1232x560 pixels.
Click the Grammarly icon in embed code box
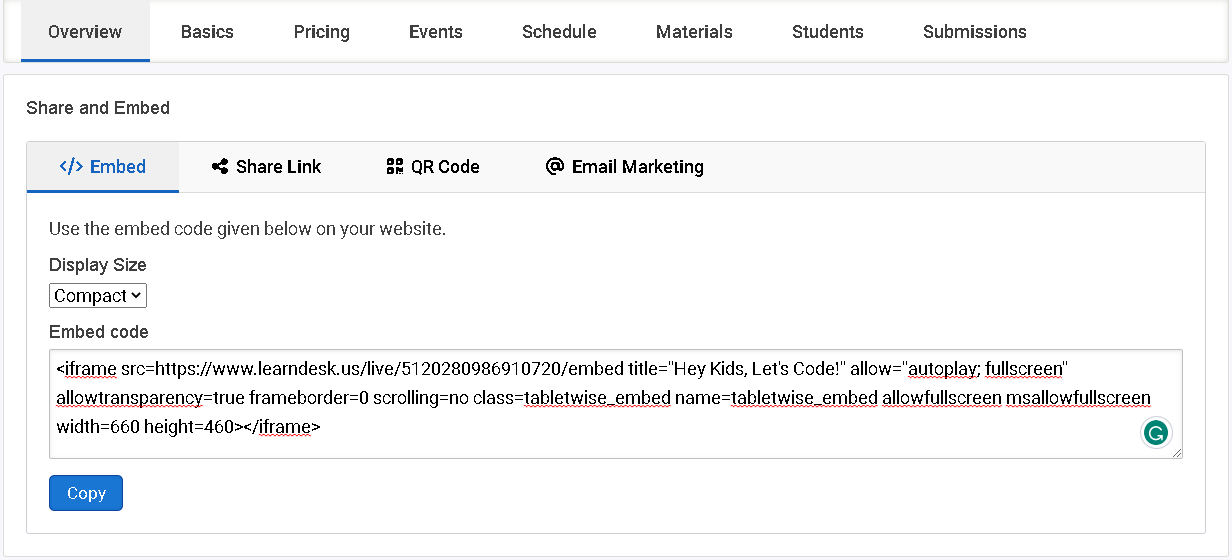coord(1156,433)
